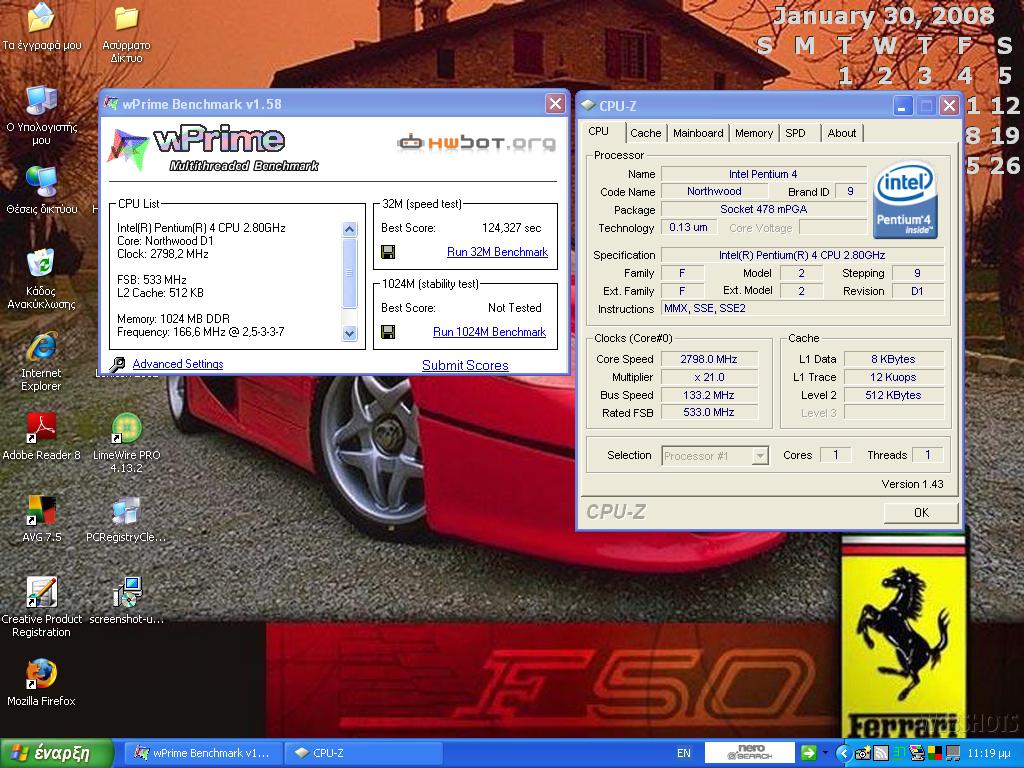Click the Instructions field MMX, SSE, SSE2
This screenshot has height=768, width=1024.
803,309
